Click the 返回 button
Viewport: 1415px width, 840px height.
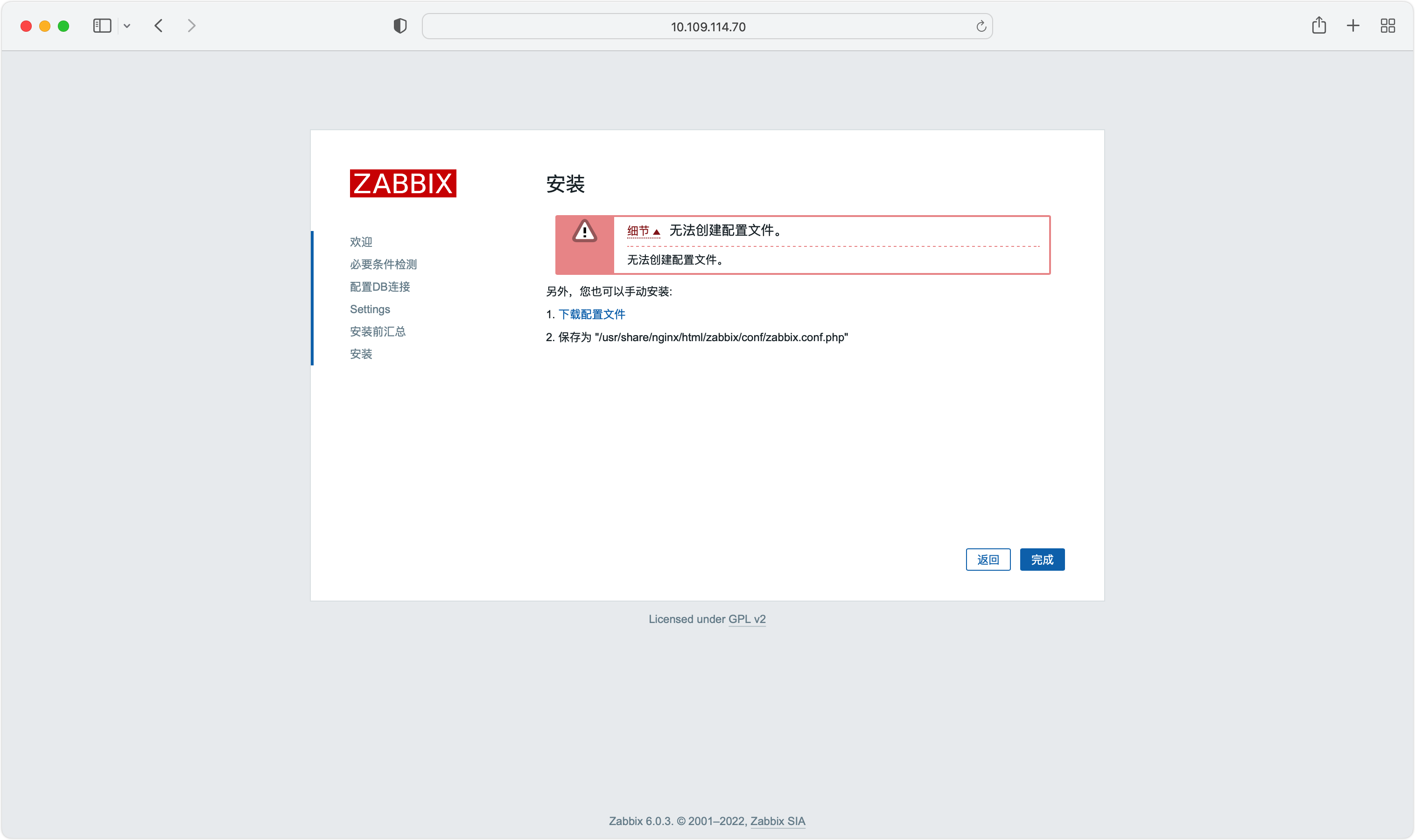pyautogui.click(x=988, y=559)
